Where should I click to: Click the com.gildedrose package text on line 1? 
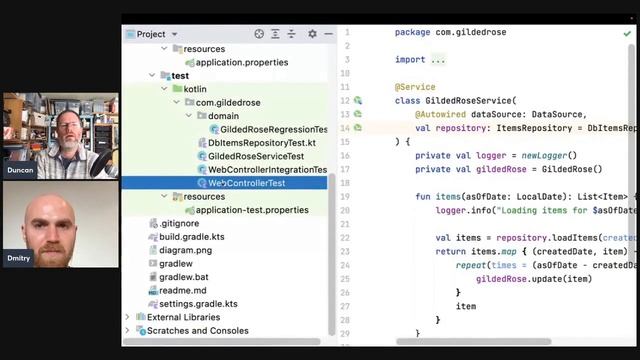471,32
